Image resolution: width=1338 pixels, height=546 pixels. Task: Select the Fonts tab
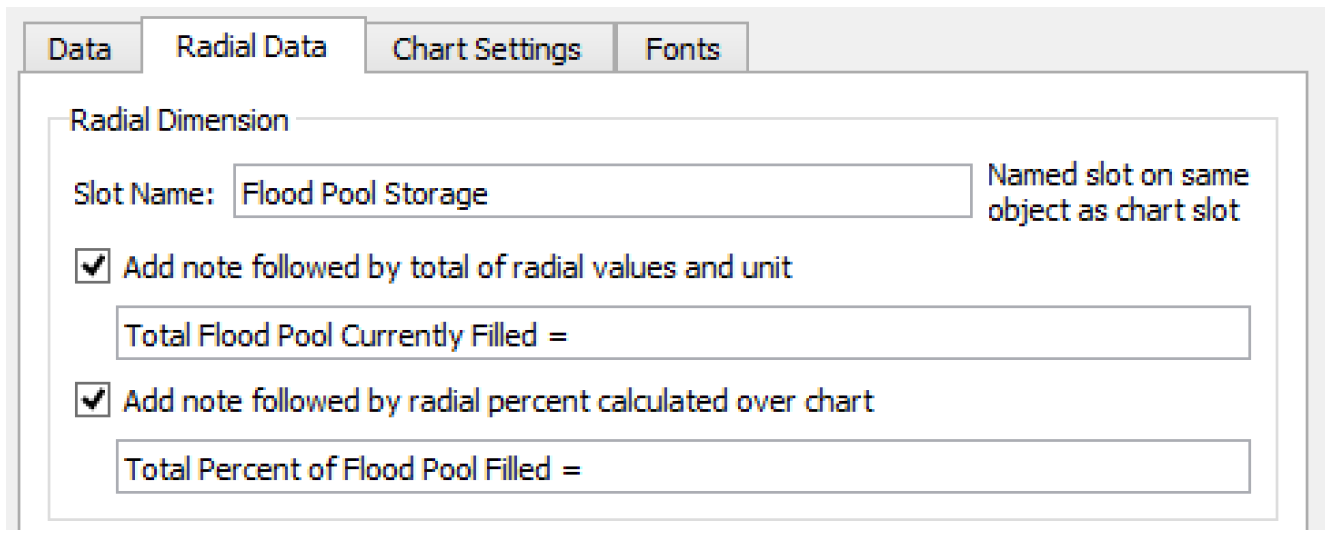click(682, 50)
